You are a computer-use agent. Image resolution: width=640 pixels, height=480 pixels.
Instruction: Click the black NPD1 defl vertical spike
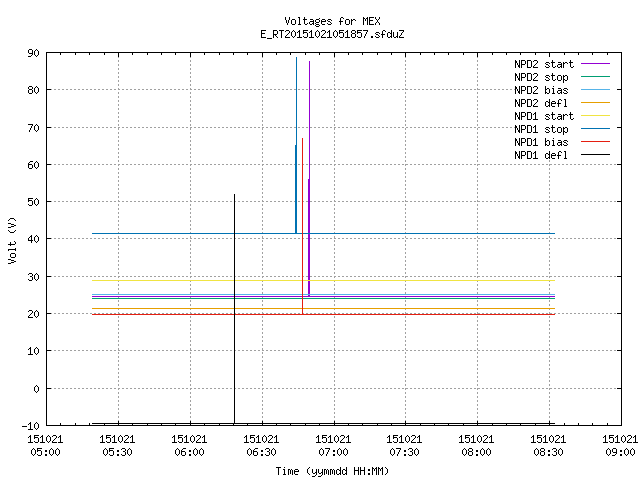tap(234, 309)
